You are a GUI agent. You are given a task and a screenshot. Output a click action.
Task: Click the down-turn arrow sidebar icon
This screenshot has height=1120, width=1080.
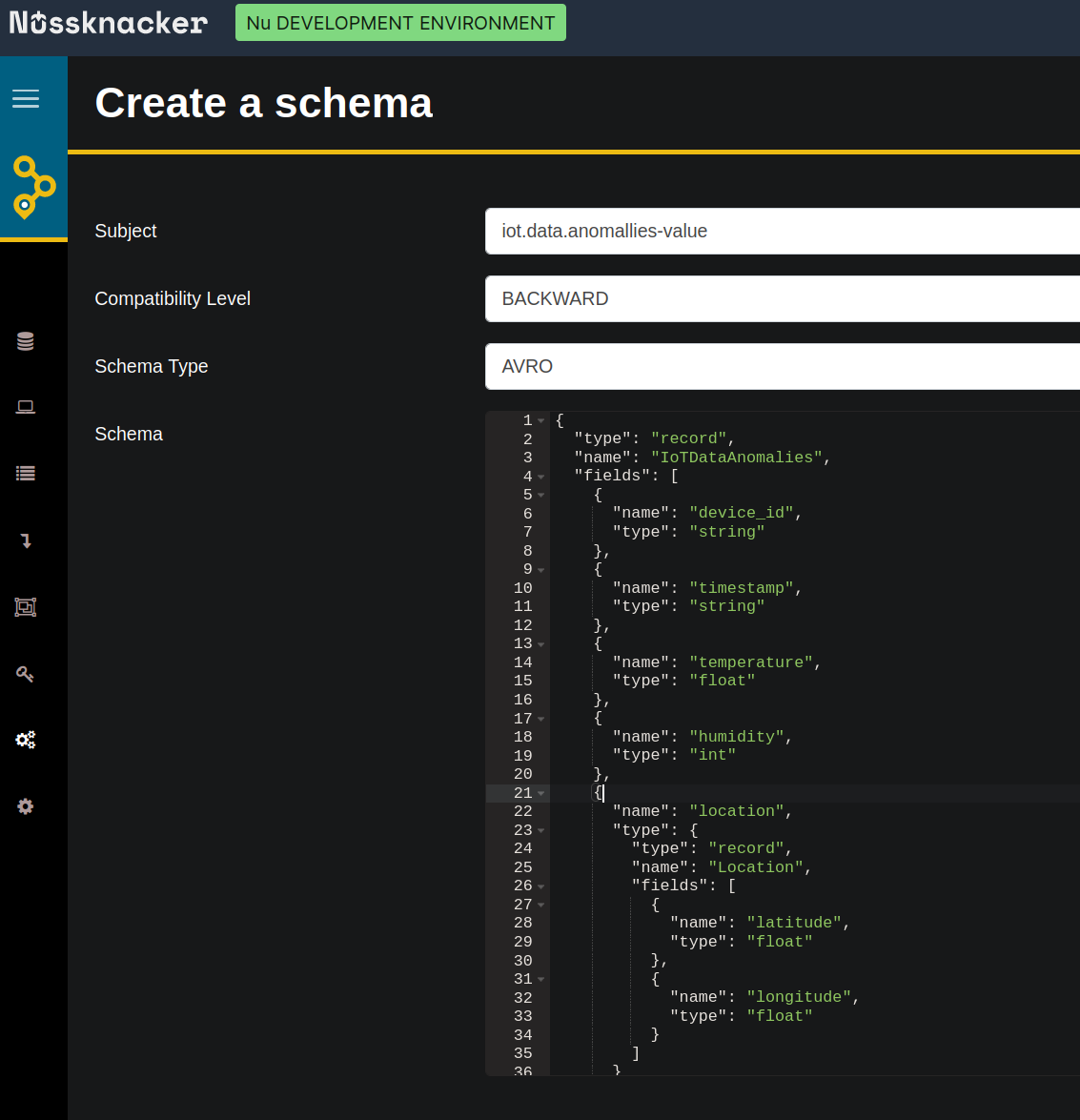pos(26,540)
